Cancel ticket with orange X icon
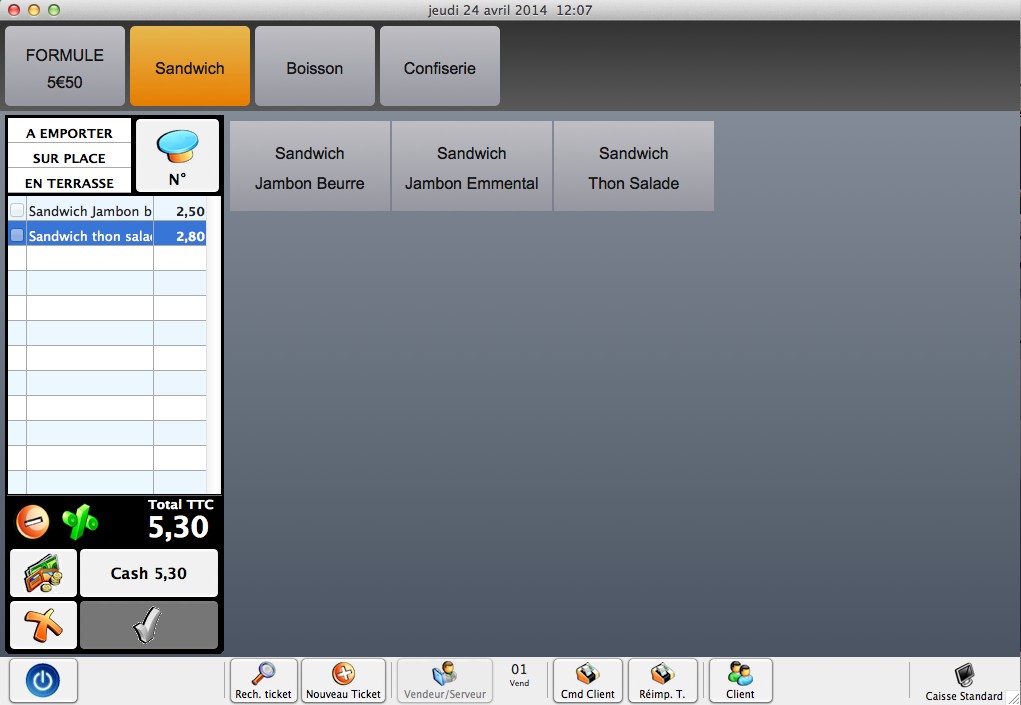 coord(43,625)
